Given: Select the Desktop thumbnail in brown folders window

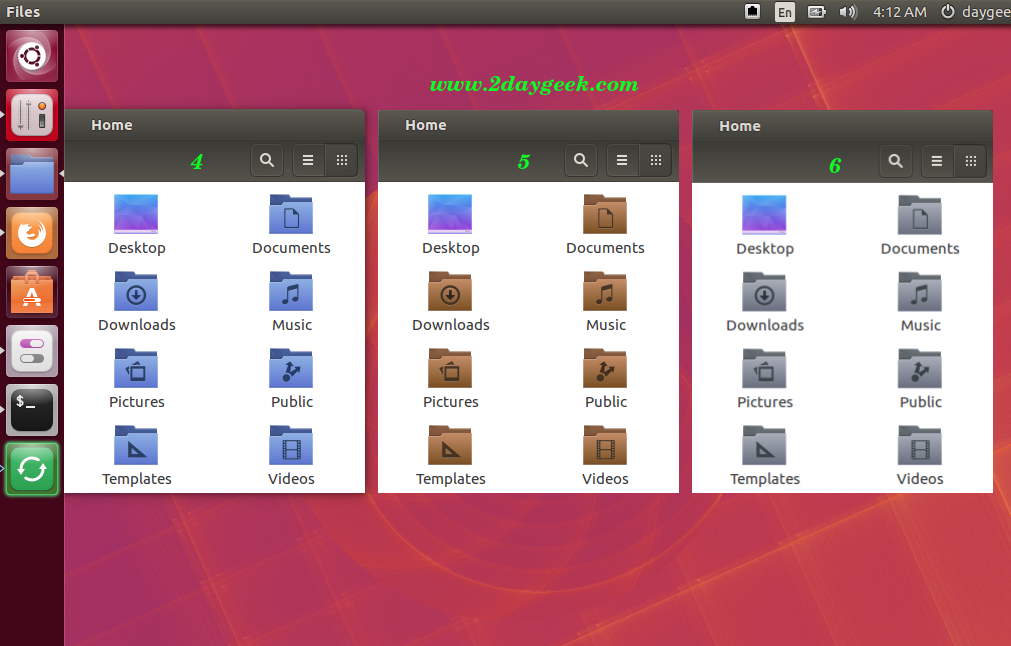Looking at the screenshot, I should pos(450,215).
